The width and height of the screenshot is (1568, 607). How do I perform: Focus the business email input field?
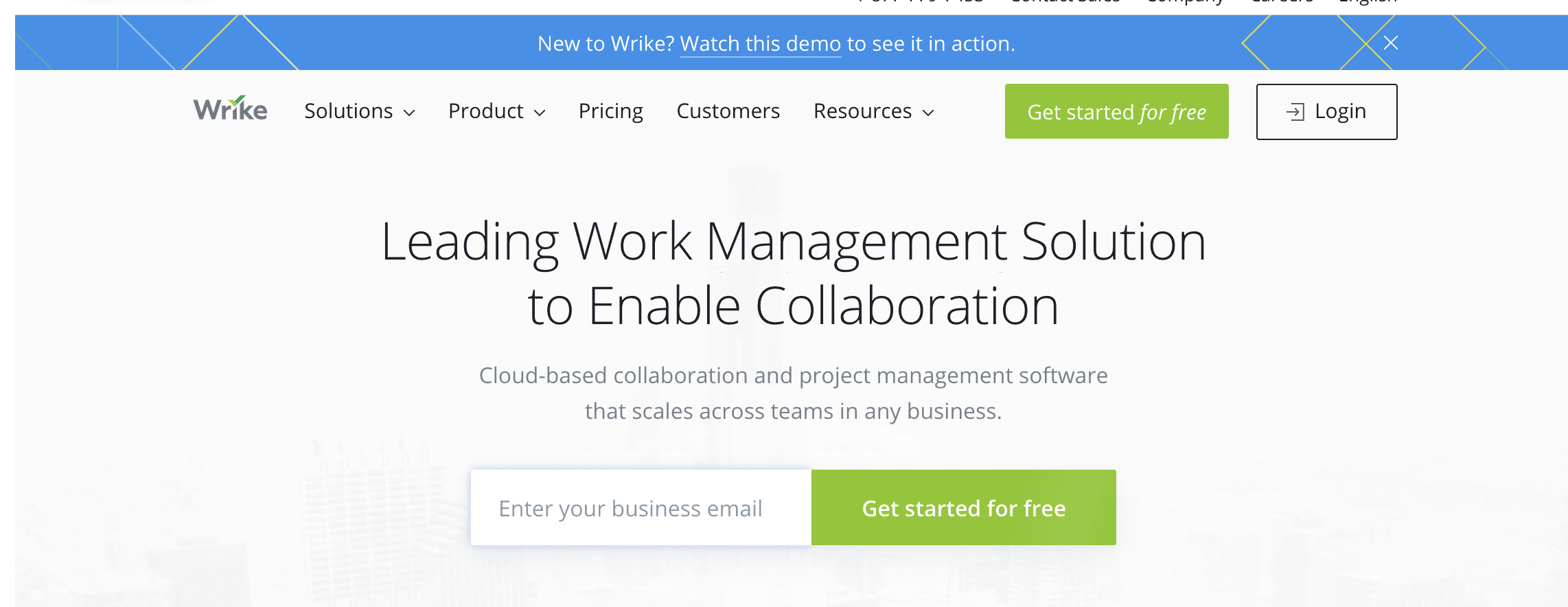click(641, 507)
